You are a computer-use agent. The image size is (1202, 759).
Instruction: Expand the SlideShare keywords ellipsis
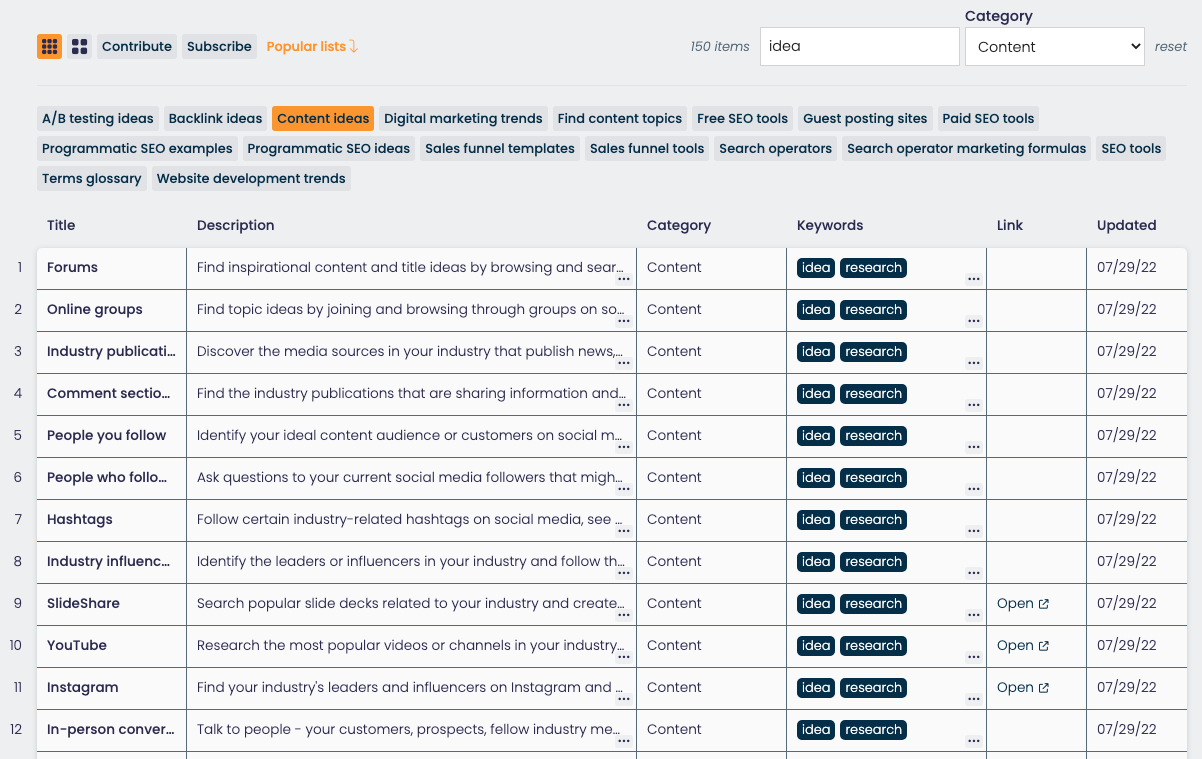coord(974,615)
